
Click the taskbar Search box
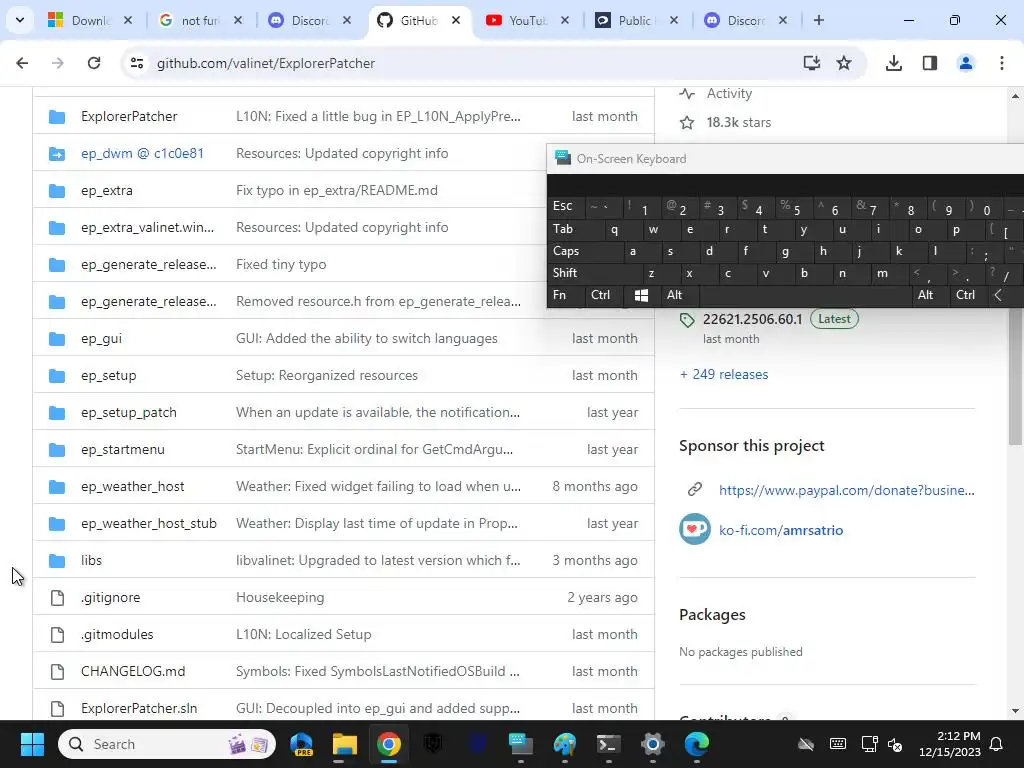[167, 744]
